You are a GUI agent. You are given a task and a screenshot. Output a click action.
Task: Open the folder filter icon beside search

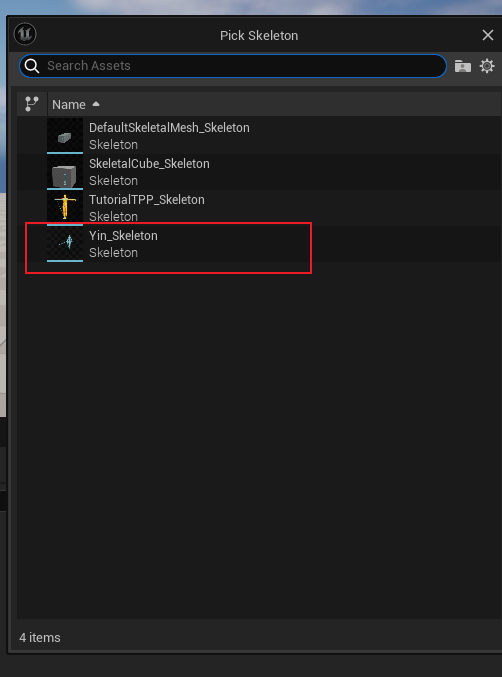pos(463,66)
